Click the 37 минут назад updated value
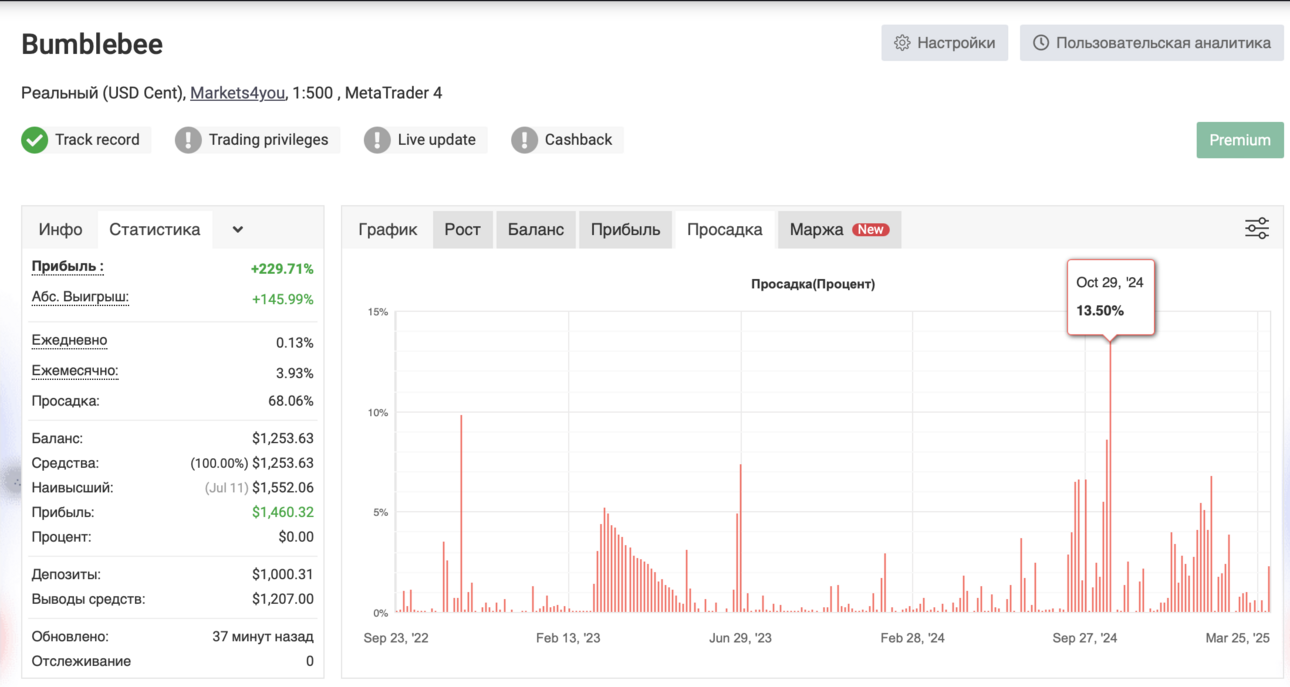This screenshot has height=687, width=1290. 263,637
